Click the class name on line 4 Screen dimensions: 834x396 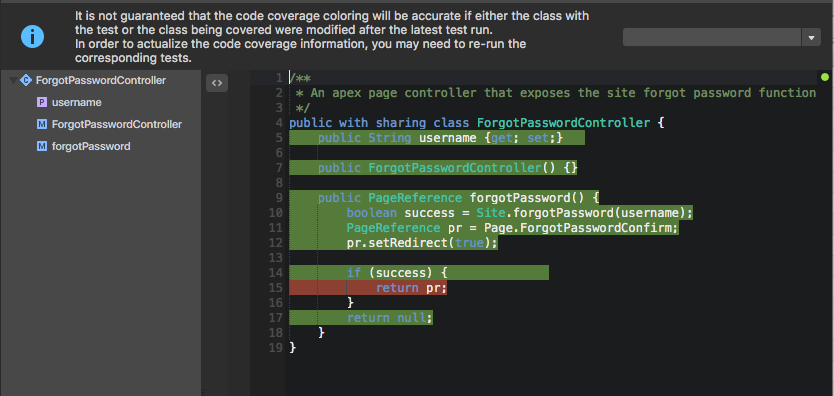pos(564,123)
